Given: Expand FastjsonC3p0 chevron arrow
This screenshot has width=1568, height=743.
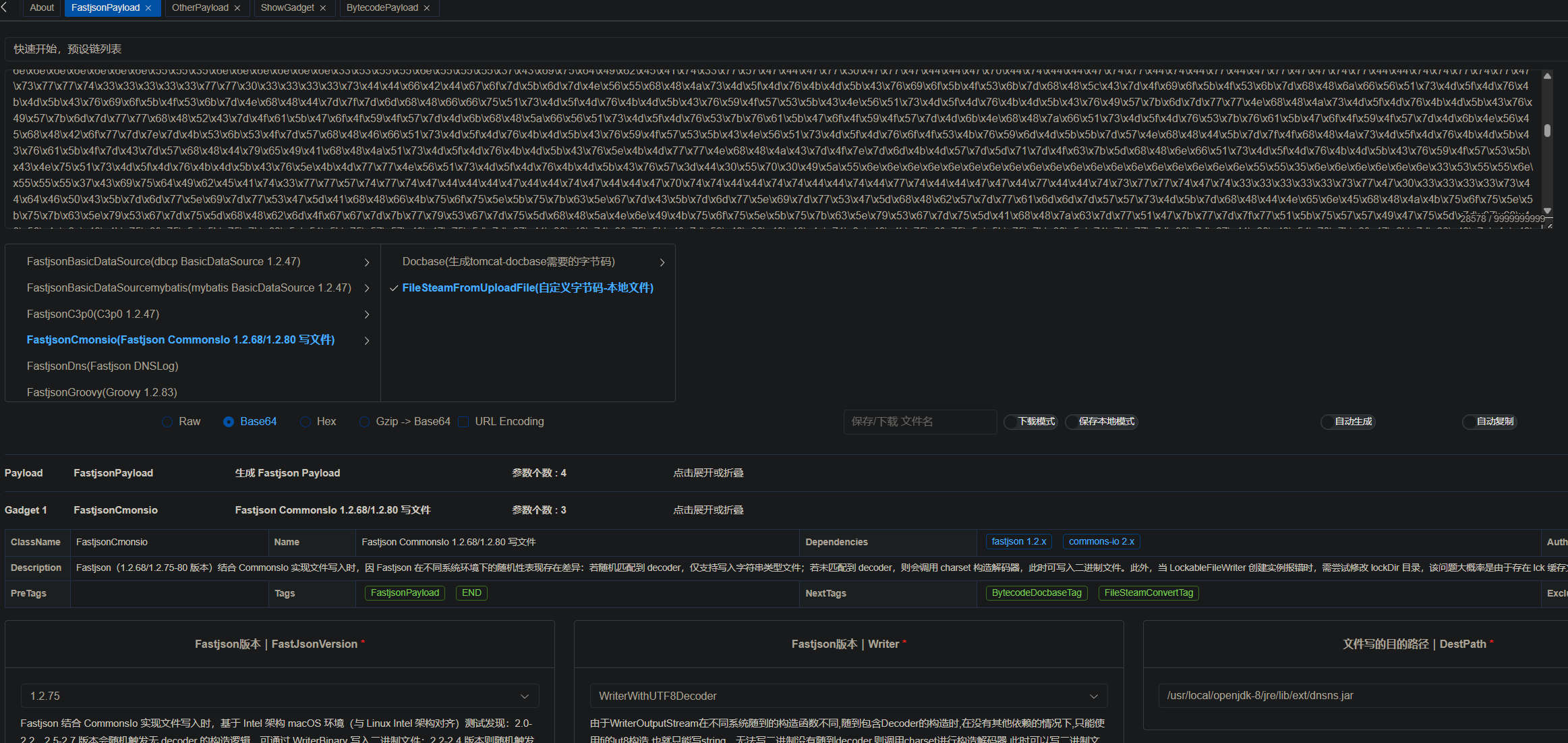Looking at the screenshot, I should 367,314.
